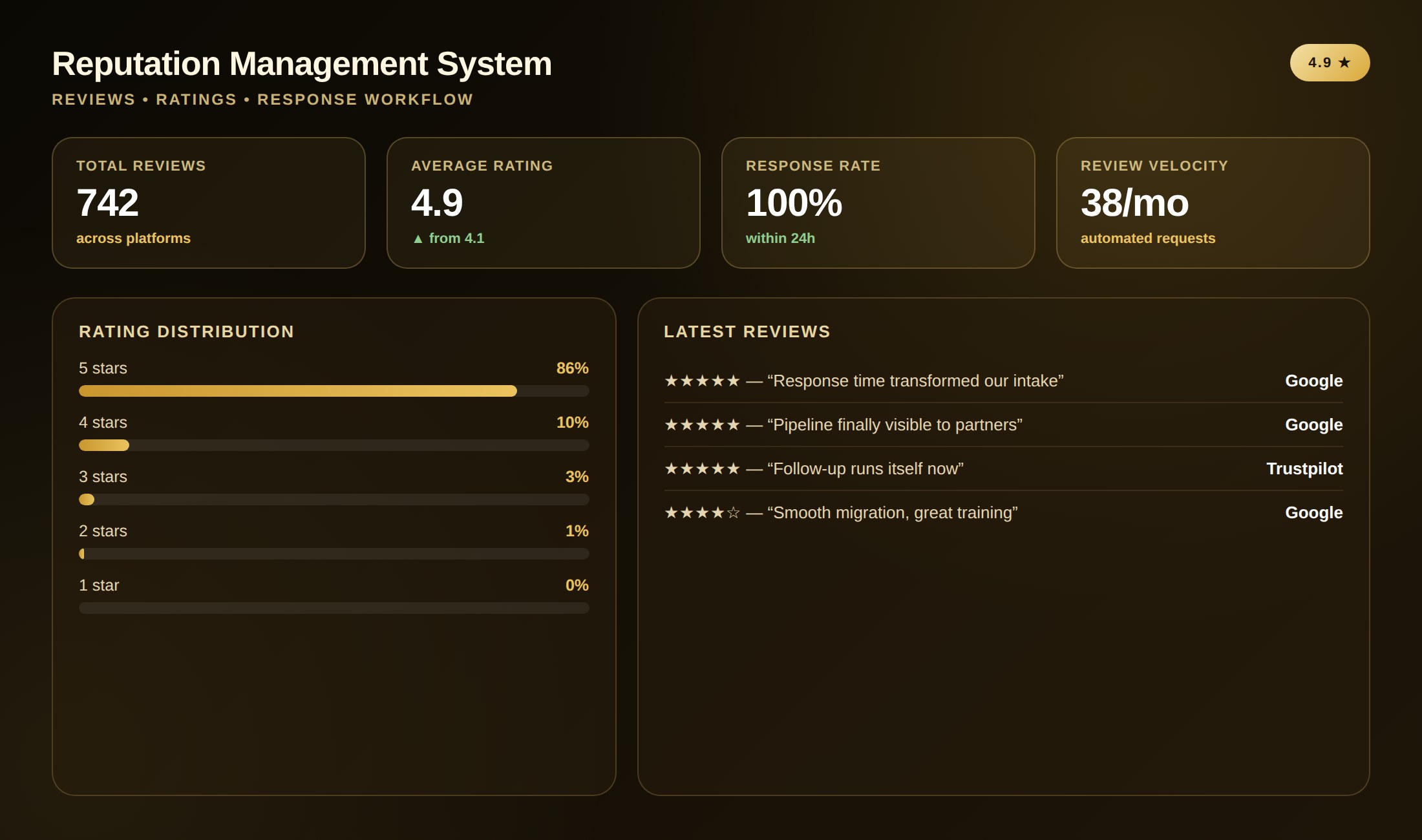This screenshot has height=840, width=1422.
Task: Click the 86% value for 5 stars
Action: click(573, 368)
